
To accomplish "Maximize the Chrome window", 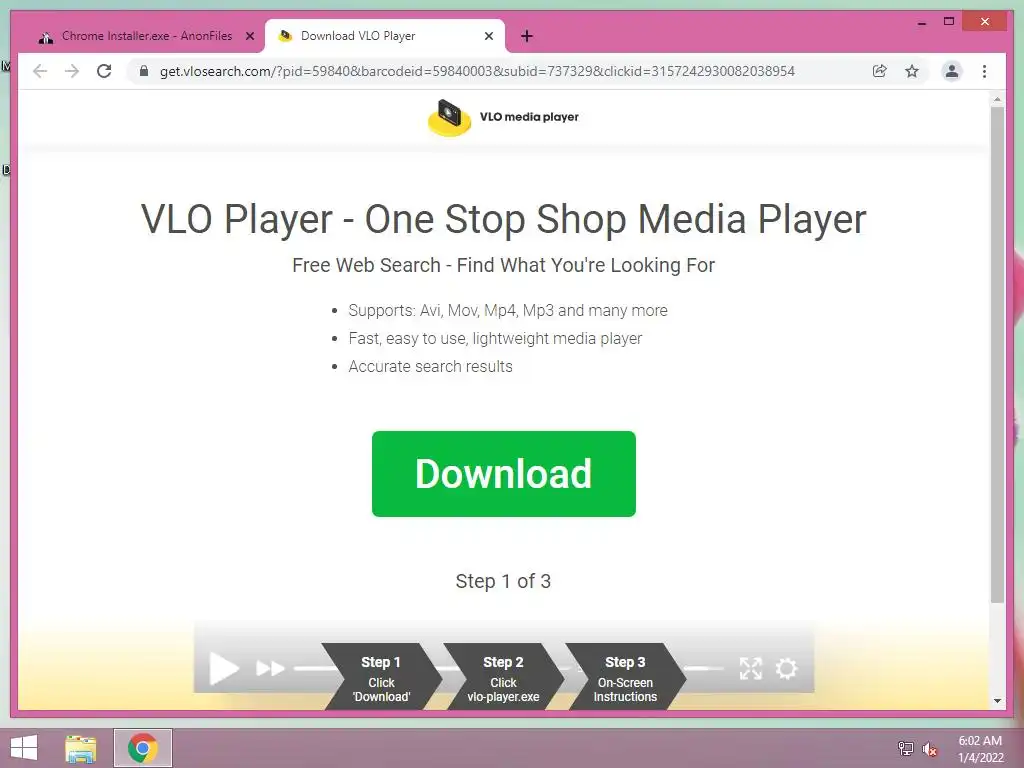I will point(949,22).
